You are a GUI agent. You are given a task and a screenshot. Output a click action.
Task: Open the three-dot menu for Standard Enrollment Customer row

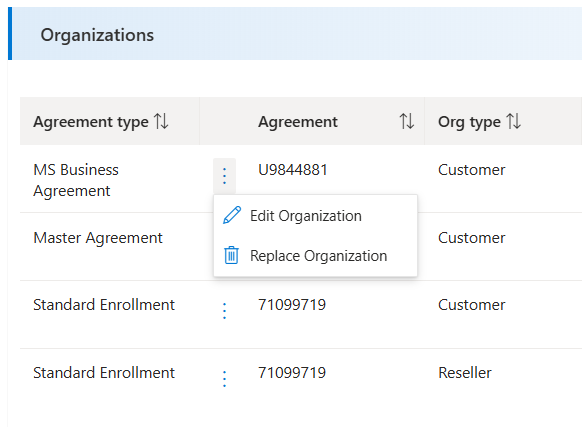(224, 311)
